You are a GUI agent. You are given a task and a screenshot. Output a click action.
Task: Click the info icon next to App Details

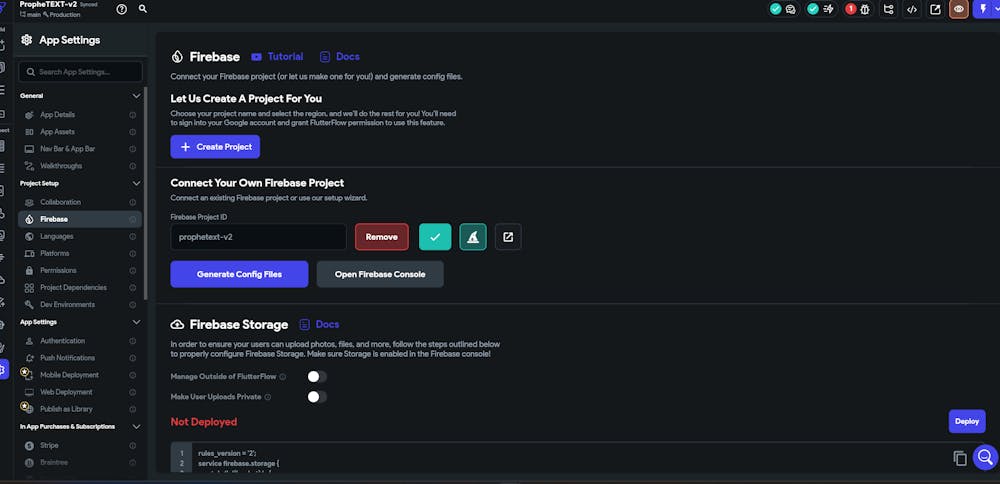point(133,115)
